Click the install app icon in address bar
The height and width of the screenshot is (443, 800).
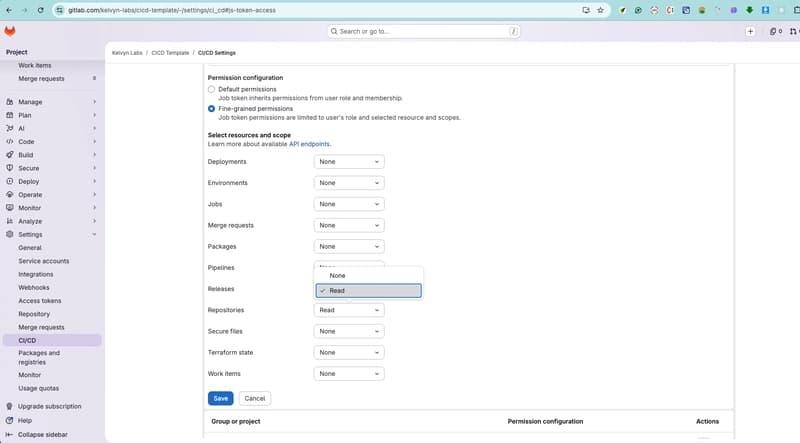586,10
